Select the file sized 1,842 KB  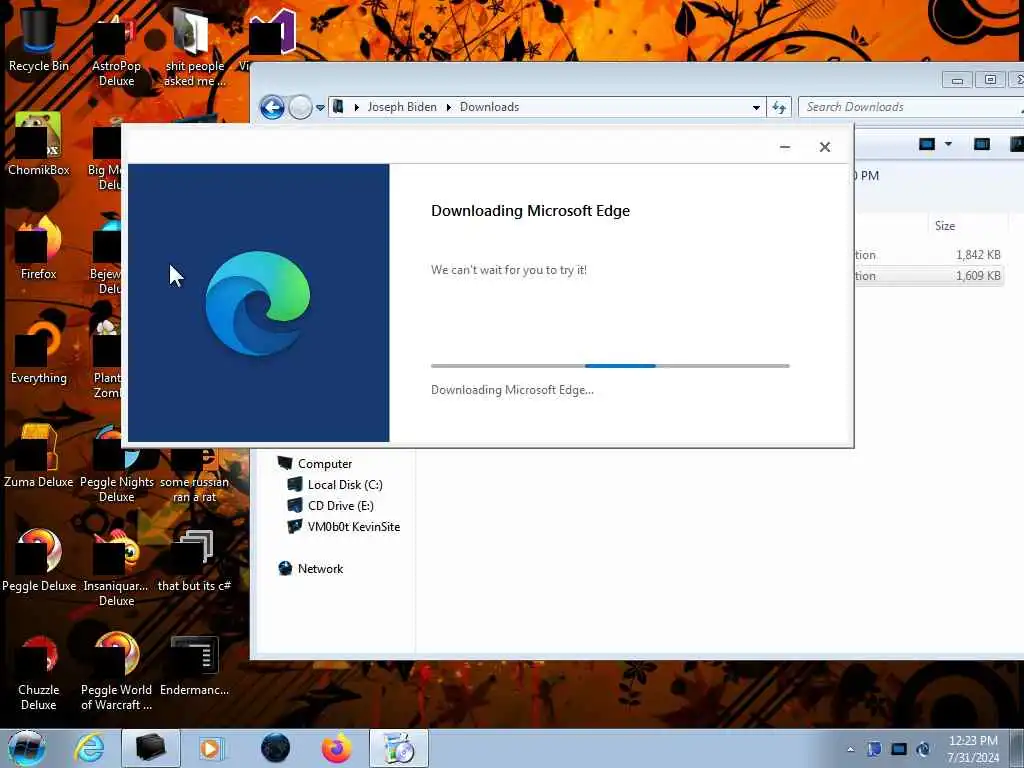pyautogui.click(x=929, y=255)
